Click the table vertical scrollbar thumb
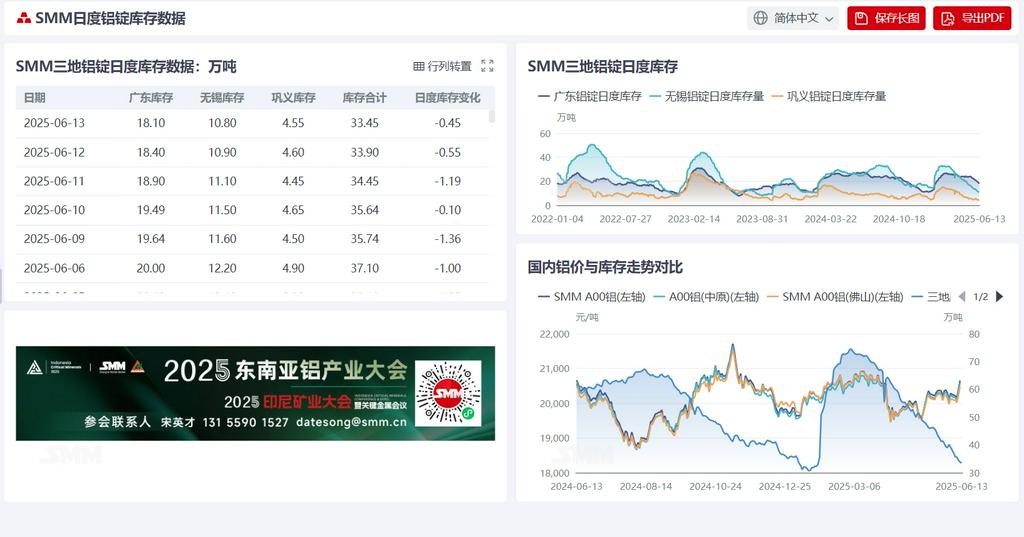 click(492, 116)
